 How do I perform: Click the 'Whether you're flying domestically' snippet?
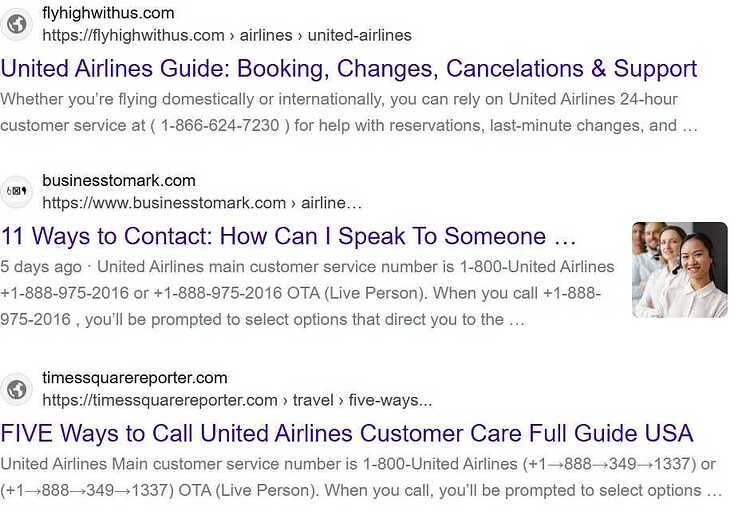(x=339, y=99)
